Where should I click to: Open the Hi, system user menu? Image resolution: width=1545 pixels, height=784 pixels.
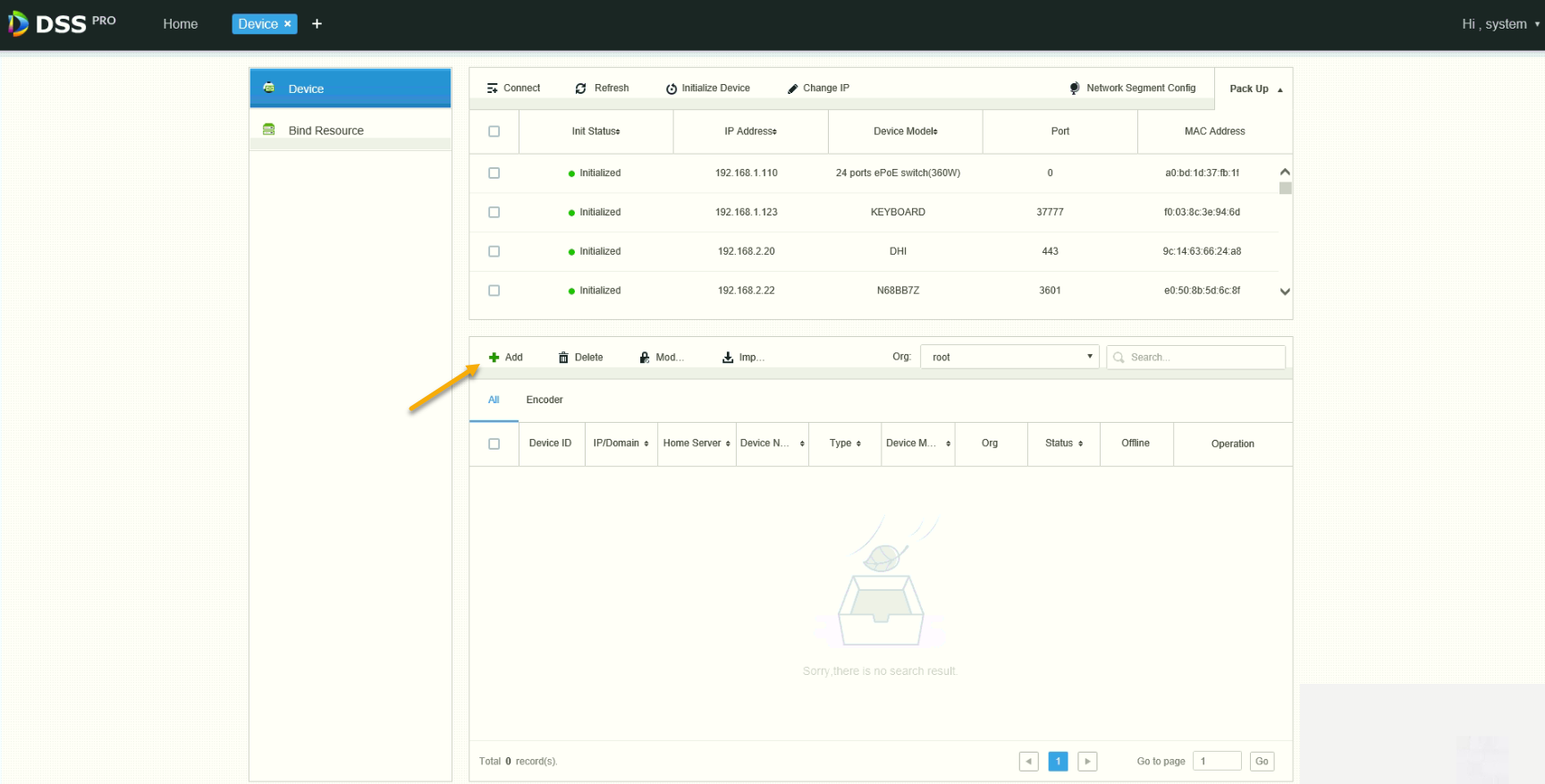(x=1499, y=24)
